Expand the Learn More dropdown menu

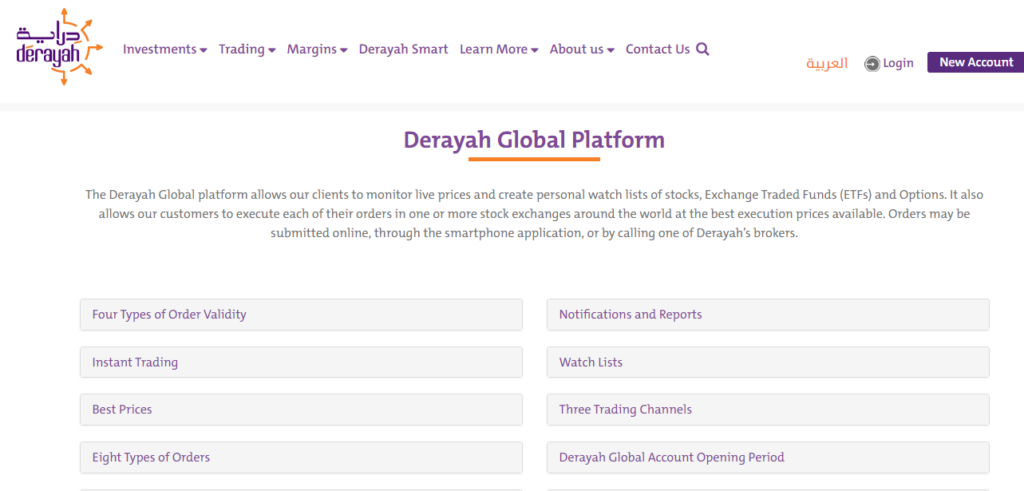tap(499, 49)
